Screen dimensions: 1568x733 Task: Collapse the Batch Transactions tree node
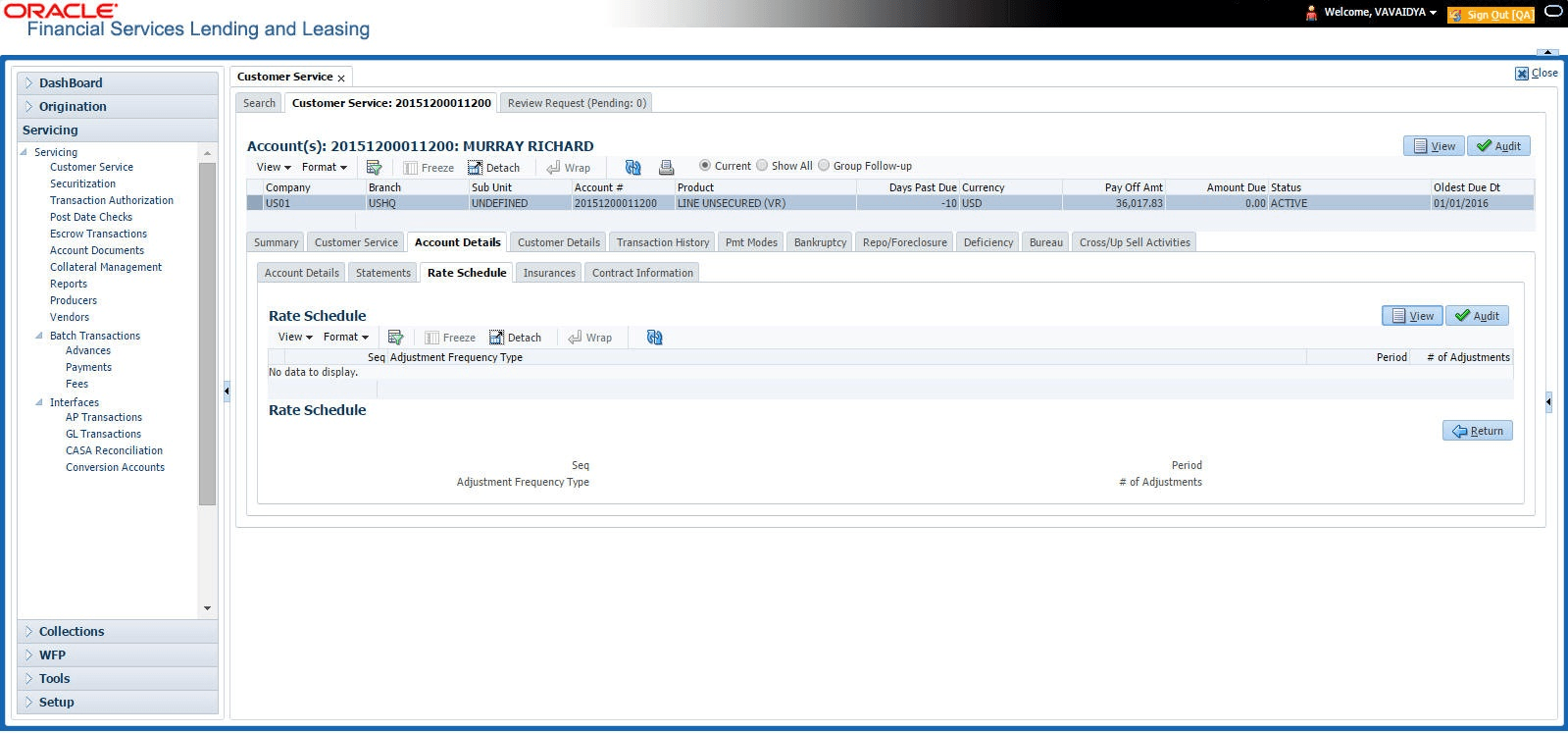point(39,336)
